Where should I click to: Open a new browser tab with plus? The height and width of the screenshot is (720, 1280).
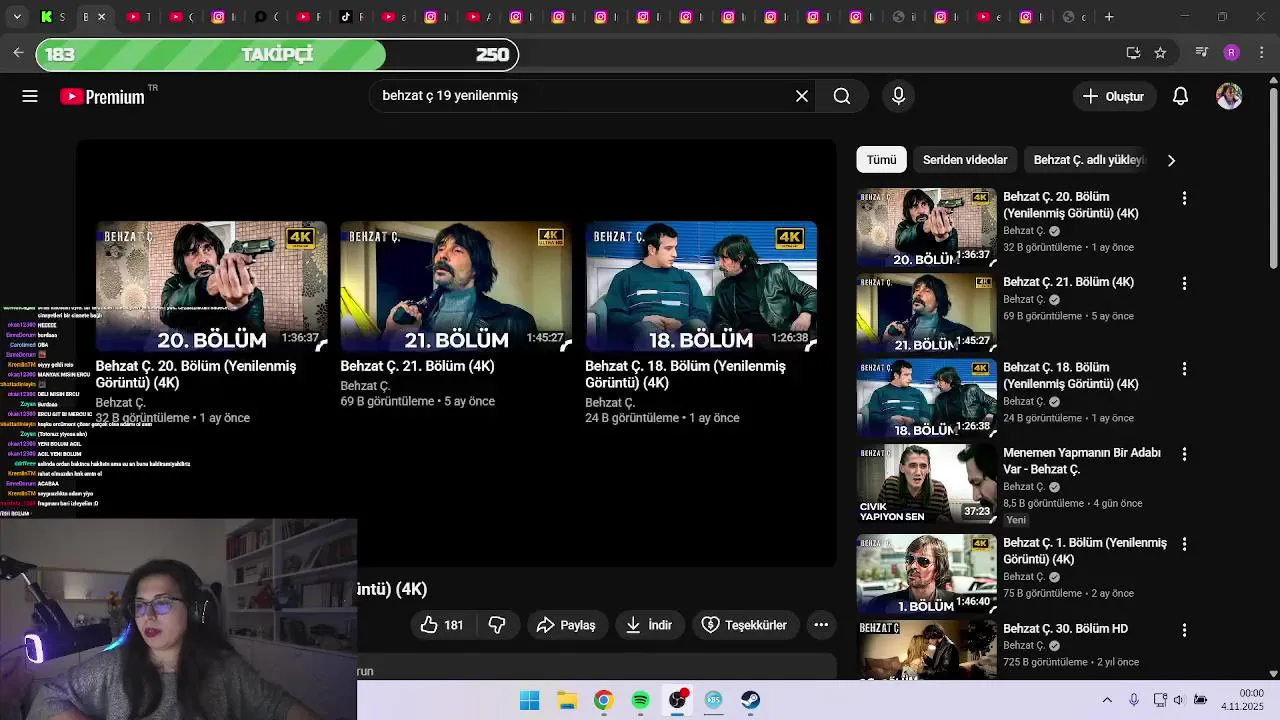click(x=1109, y=17)
